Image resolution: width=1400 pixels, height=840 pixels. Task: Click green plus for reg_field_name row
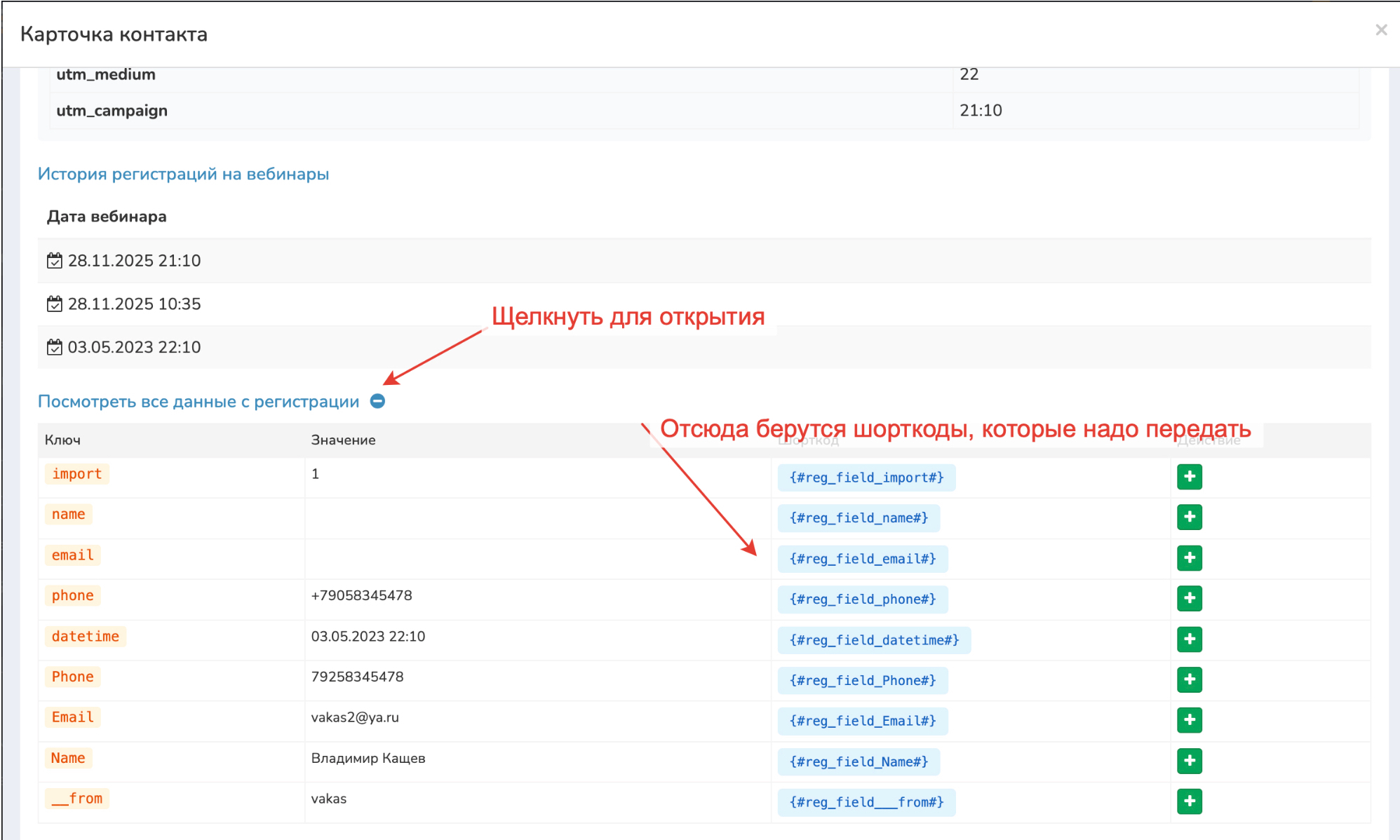[x=1189, y=517]
